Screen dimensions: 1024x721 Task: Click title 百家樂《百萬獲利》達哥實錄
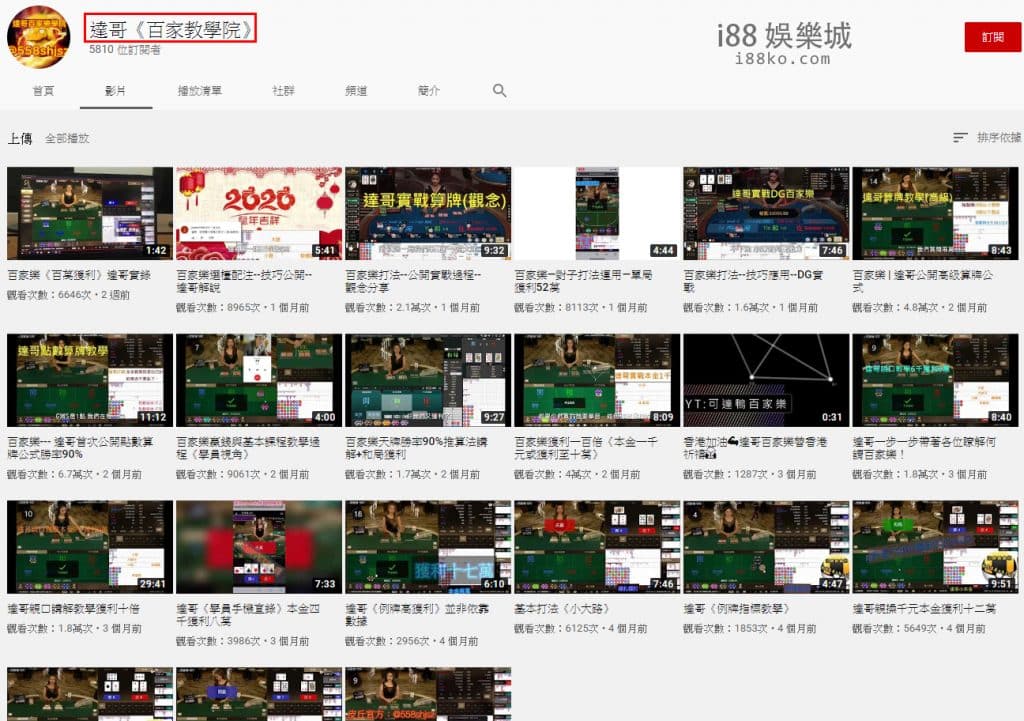79,274
